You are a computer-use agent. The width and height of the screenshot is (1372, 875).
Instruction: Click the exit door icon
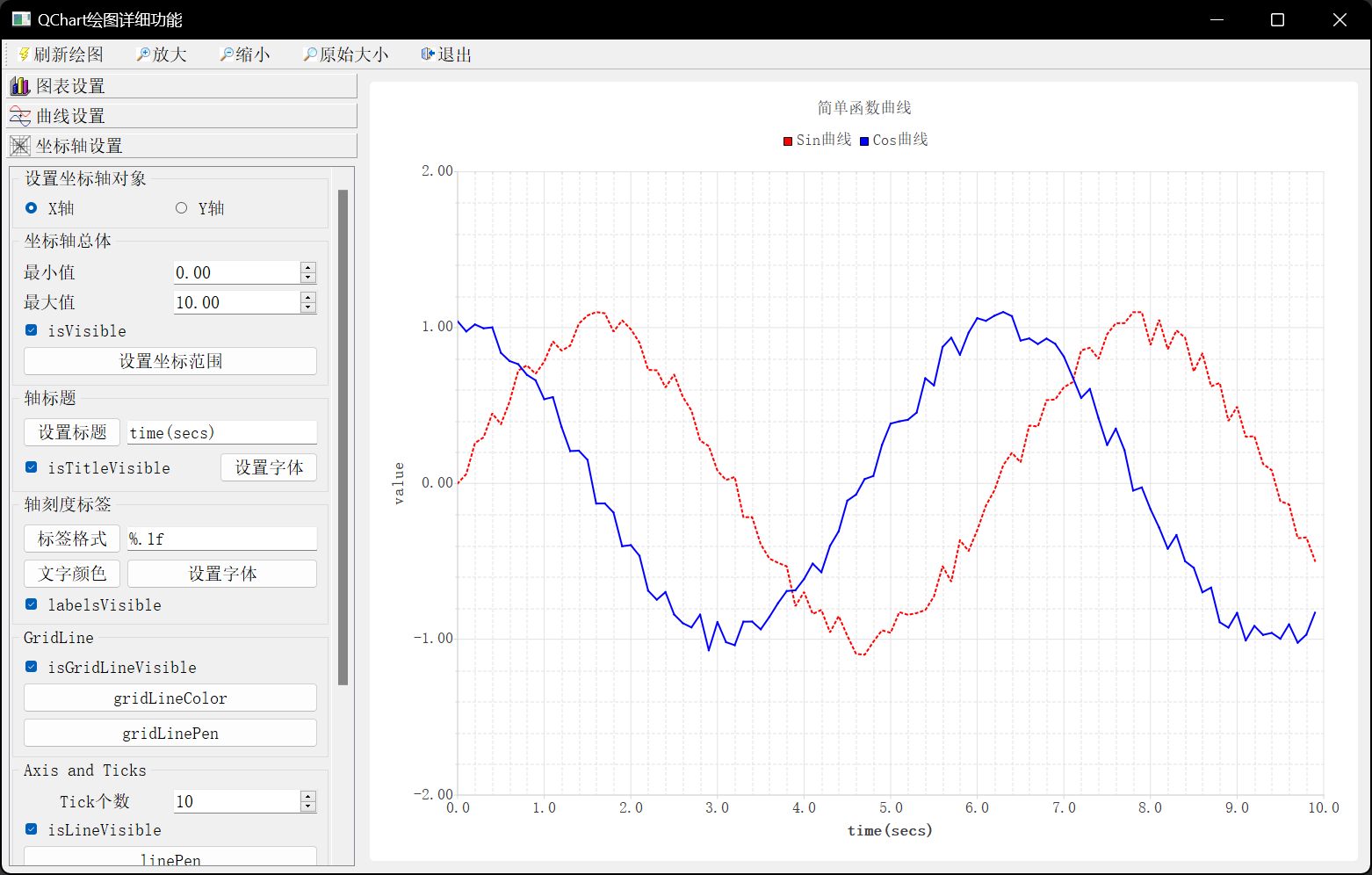click(x=428, y=54)
